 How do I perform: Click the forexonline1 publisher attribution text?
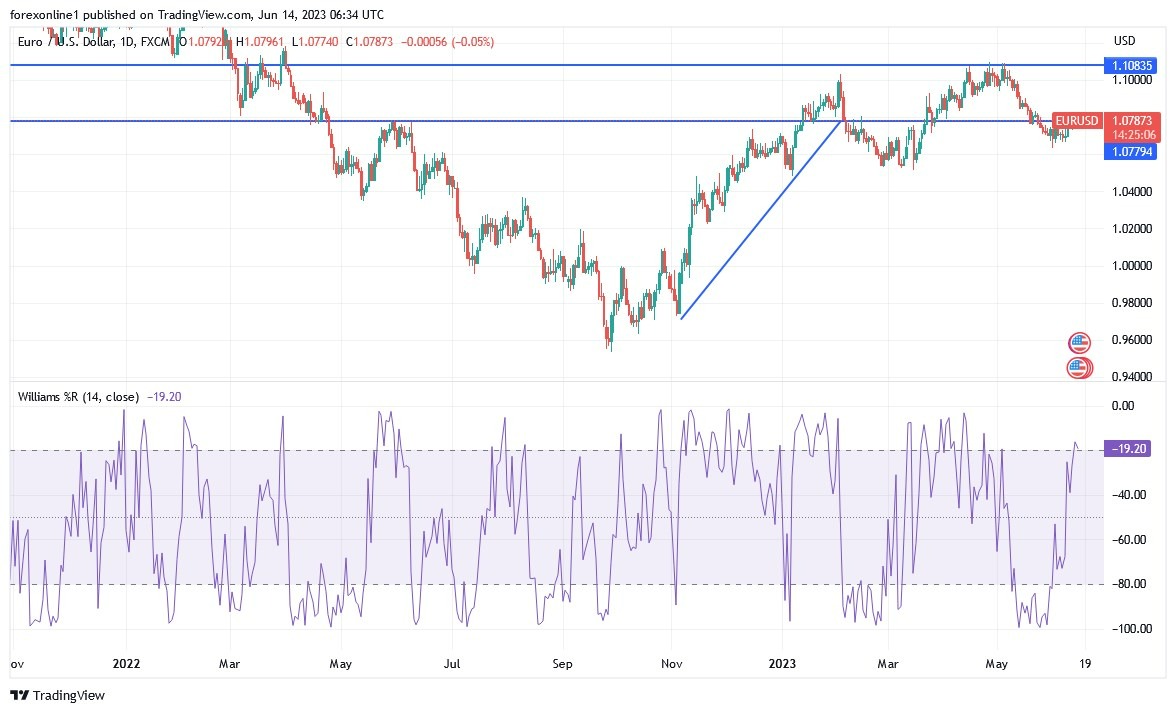40,15
